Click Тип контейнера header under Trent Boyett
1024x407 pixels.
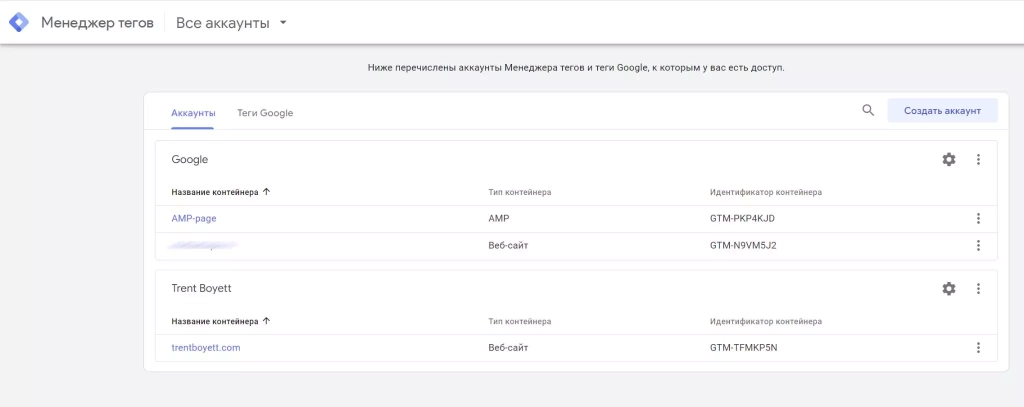(x=520, y=322)
